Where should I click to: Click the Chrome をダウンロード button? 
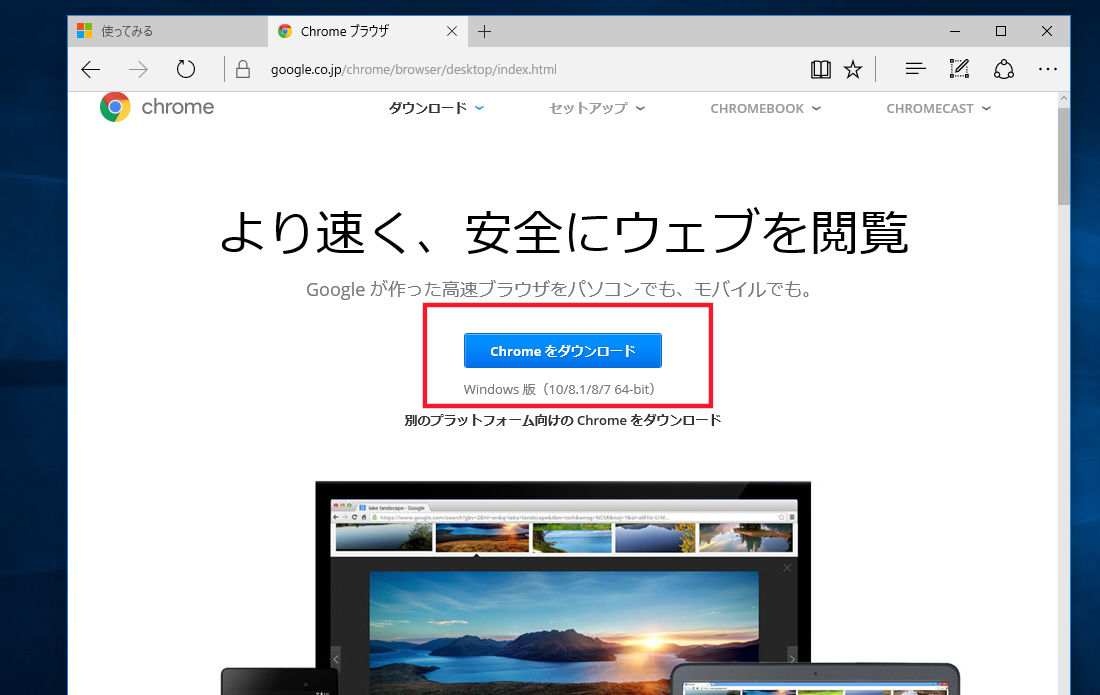[563, 351]
